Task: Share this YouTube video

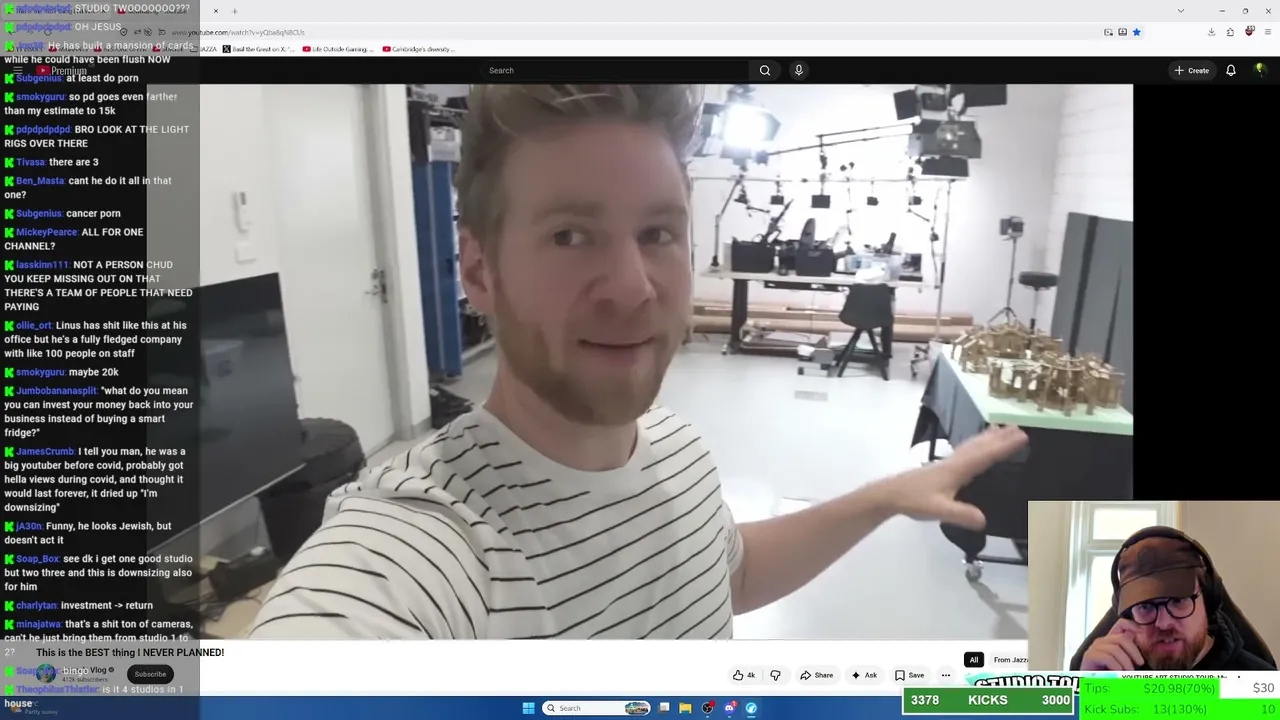Action: (x=816, y=675)
